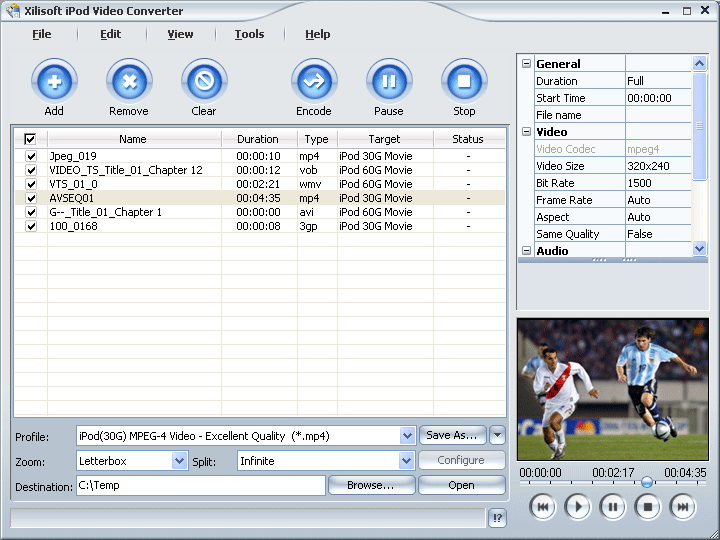The width and height of the screenshot is (720, 540).
Task: Sort the list by Target column header
Action: (385, 139)
